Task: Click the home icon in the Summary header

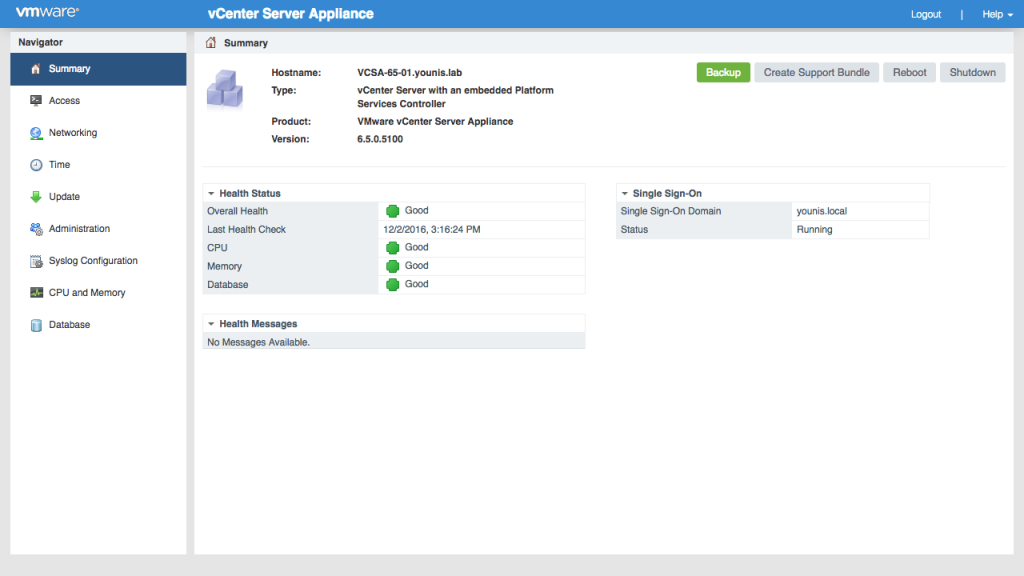Action: pyautogui.click(x=210, y=42)
